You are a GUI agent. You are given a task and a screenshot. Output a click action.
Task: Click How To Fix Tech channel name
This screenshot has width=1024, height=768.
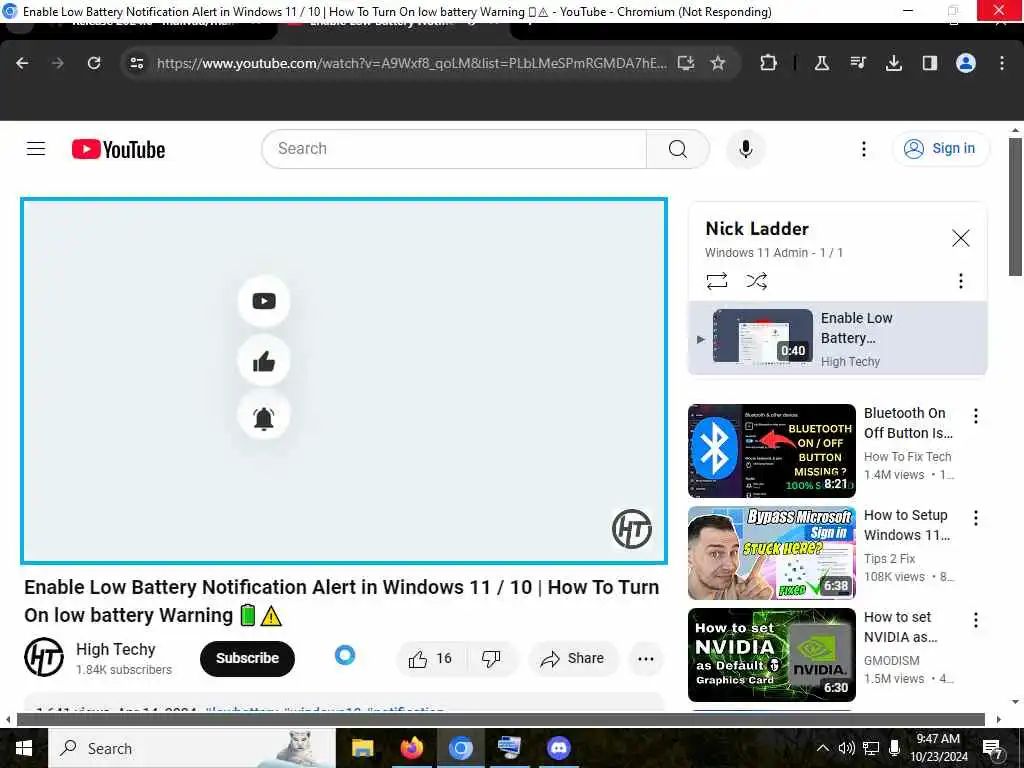pos(907,456)
